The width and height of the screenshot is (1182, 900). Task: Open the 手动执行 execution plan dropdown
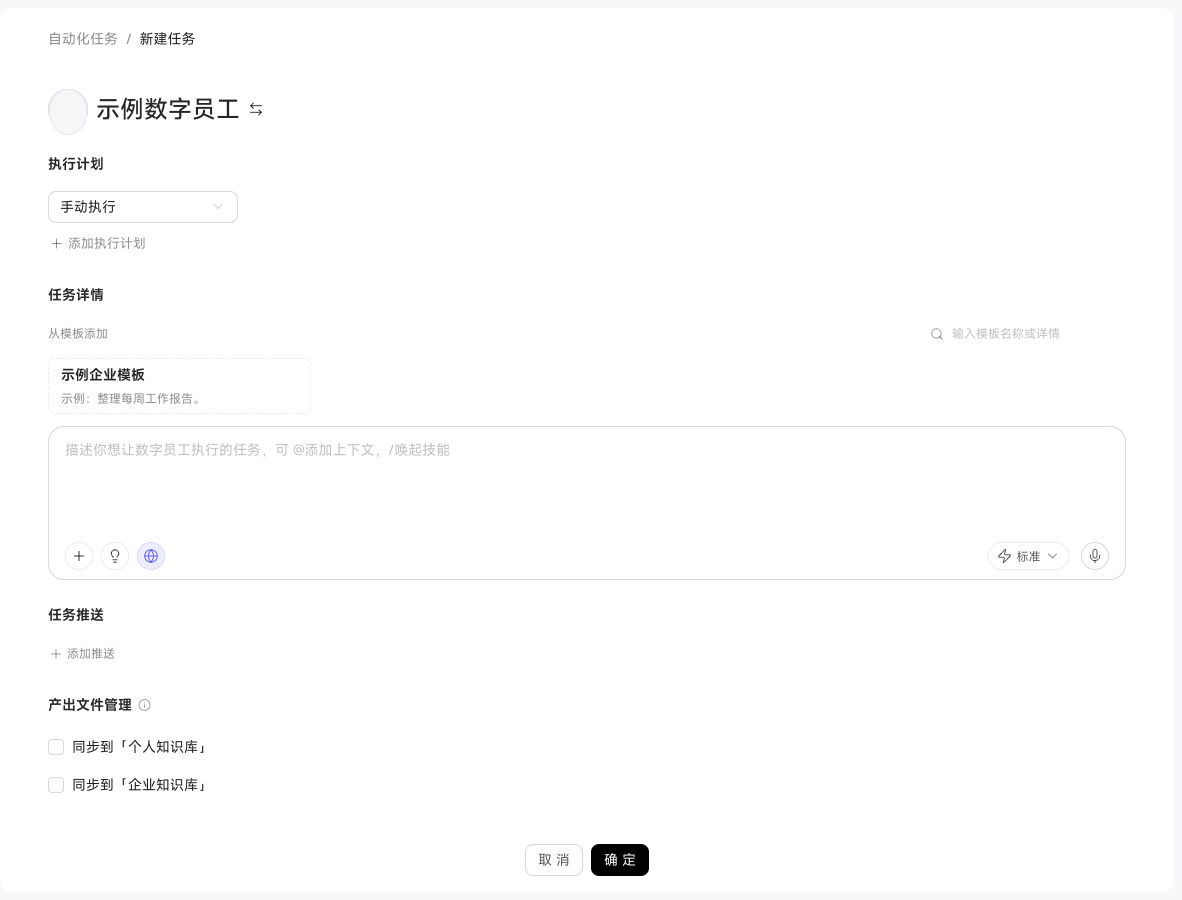[142, 207]
